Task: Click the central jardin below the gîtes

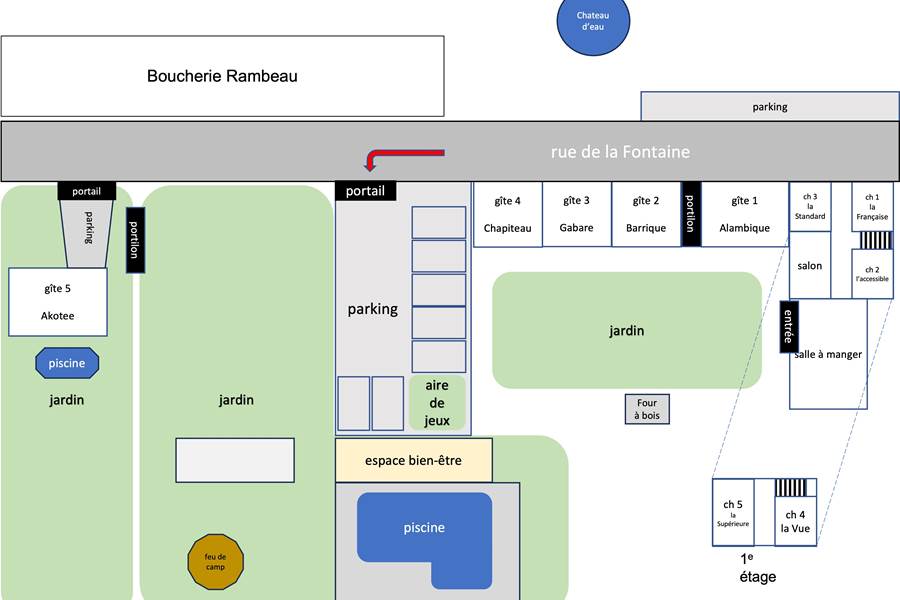Action: pyautogui.click(x=627, y=330)
